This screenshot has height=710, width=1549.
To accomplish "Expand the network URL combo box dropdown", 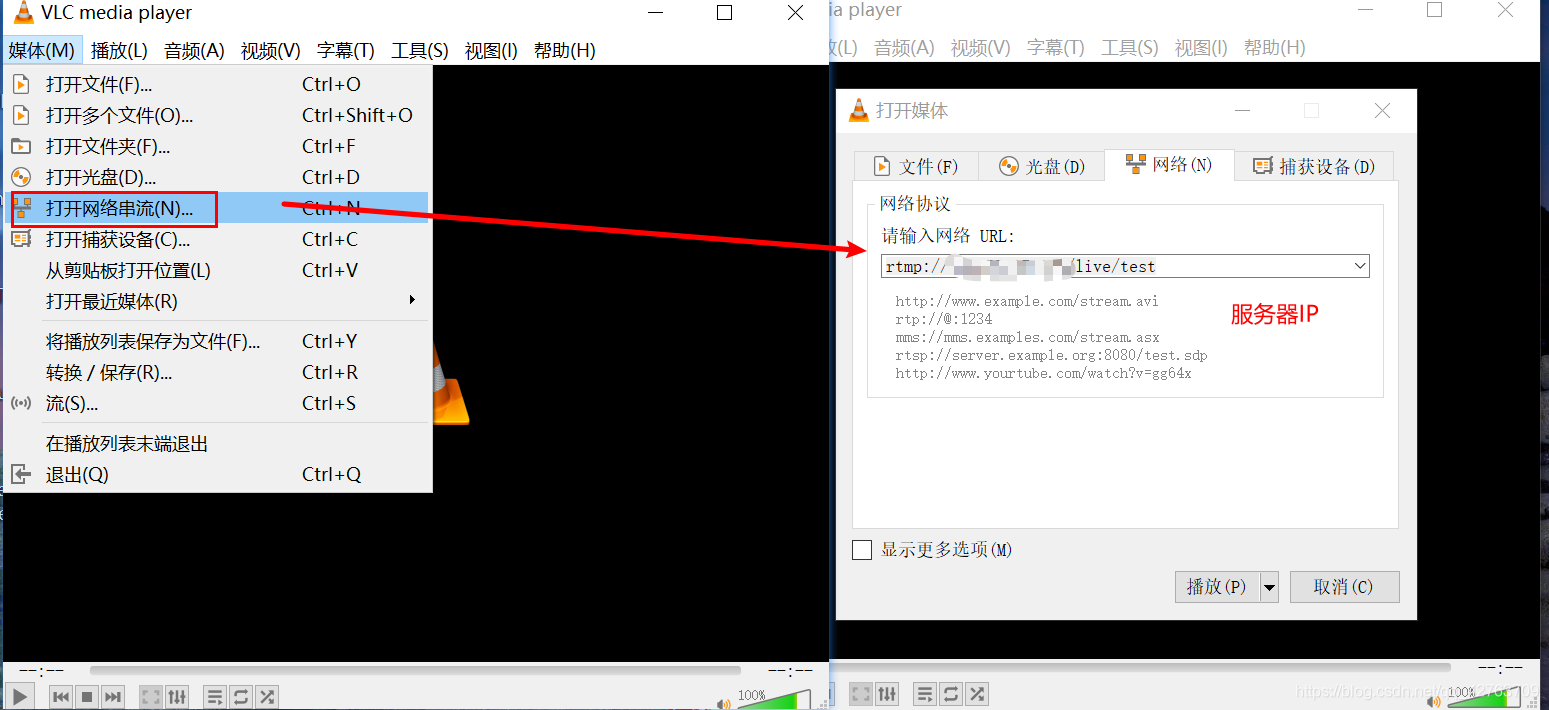I will click(x=1359, y=266).
